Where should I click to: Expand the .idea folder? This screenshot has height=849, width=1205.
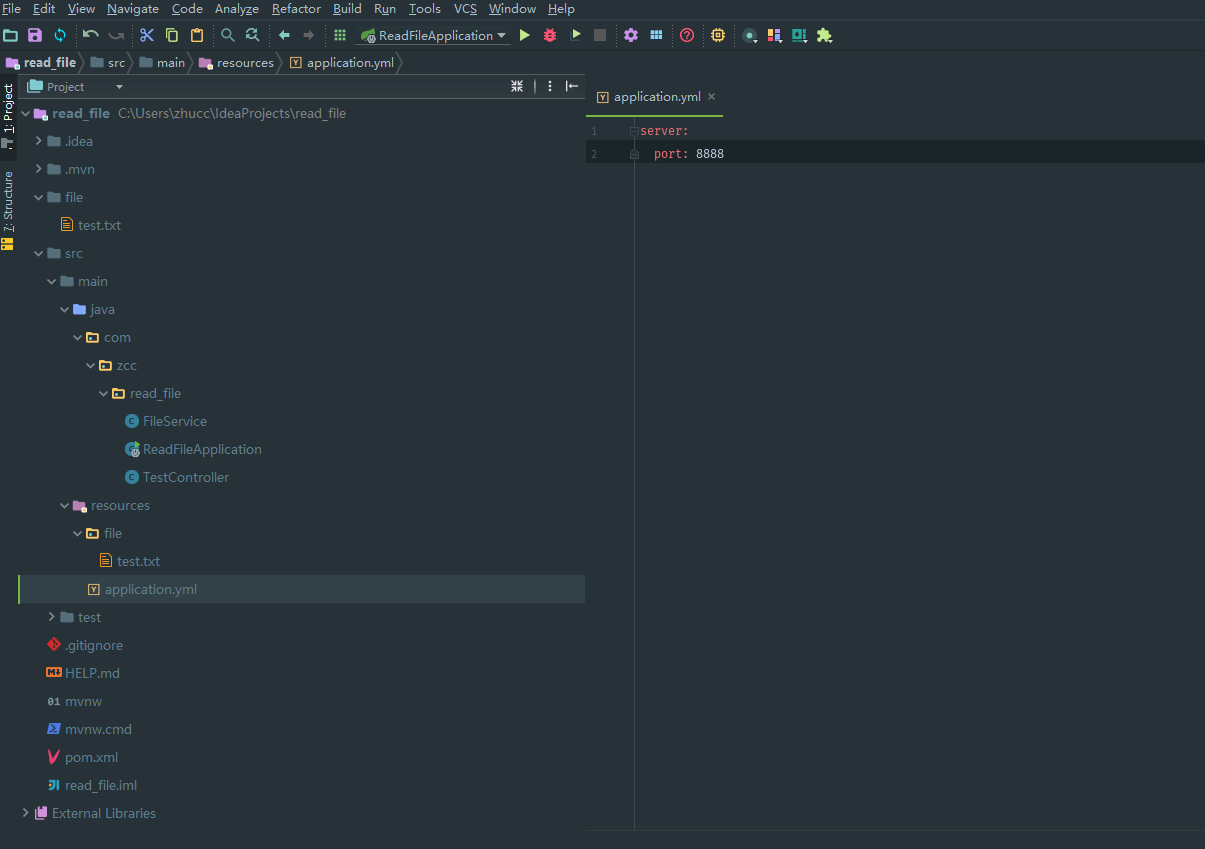tap(39, 141)
